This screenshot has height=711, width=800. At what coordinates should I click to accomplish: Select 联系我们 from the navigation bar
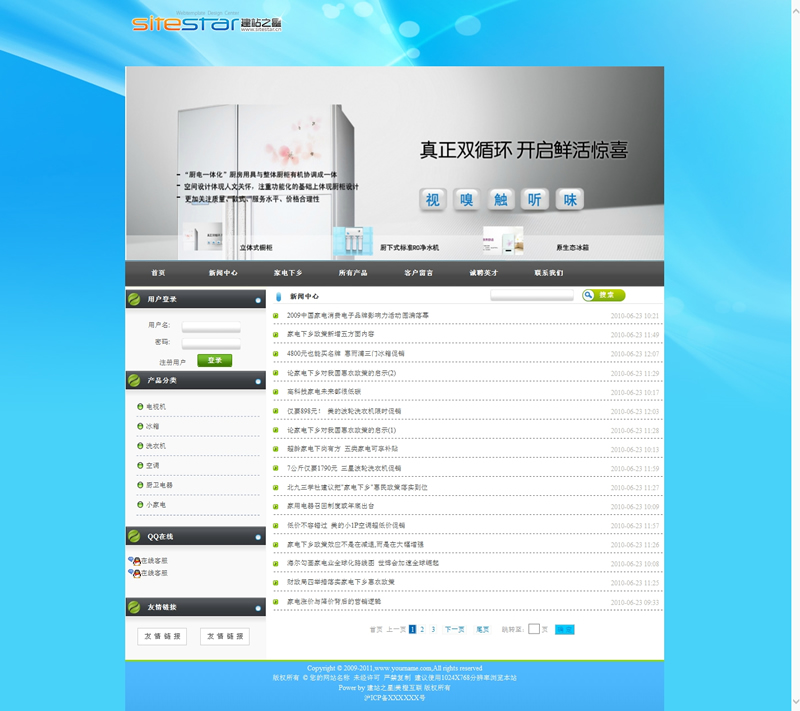[548, 273]
